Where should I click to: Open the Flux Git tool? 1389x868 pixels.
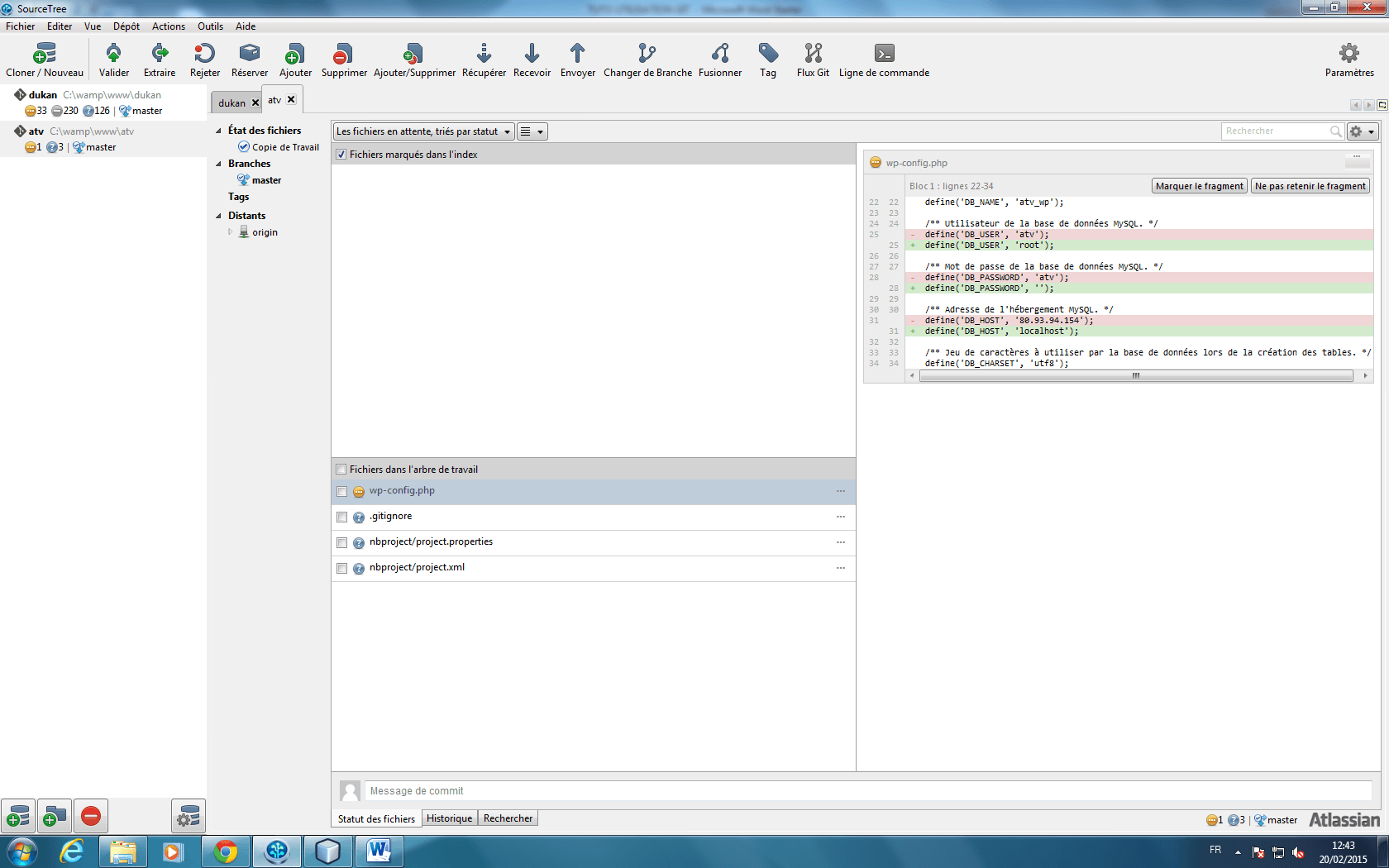(x=813, y=55)
